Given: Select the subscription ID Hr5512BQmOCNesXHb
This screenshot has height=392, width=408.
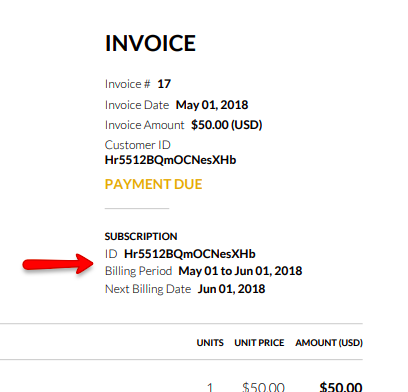Looking at the screenshot, I should pyautogui.click(x=190, y=254).
